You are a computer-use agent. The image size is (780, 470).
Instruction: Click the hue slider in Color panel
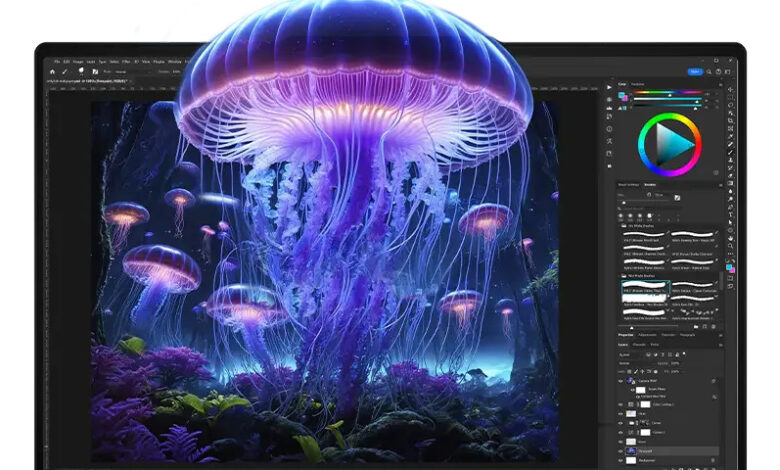[x=668, y=92]
